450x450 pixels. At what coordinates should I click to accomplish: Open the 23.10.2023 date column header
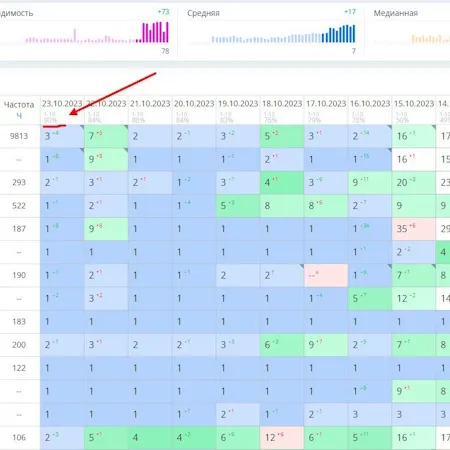[x=62, y=104]
